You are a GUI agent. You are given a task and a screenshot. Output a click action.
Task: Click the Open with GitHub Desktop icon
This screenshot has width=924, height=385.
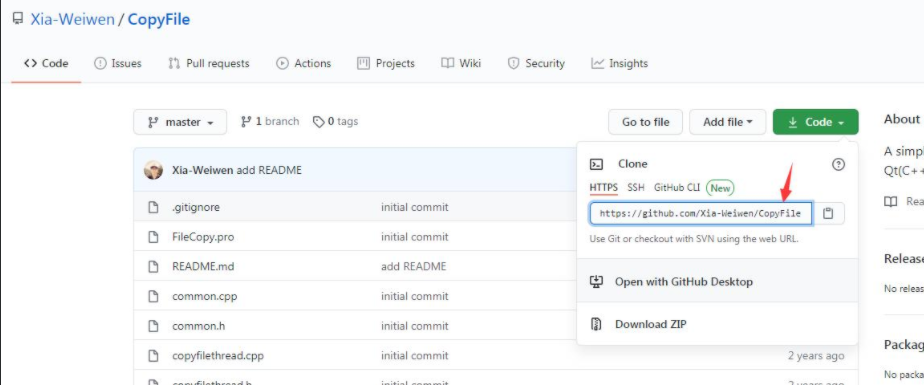pos(596,282)
